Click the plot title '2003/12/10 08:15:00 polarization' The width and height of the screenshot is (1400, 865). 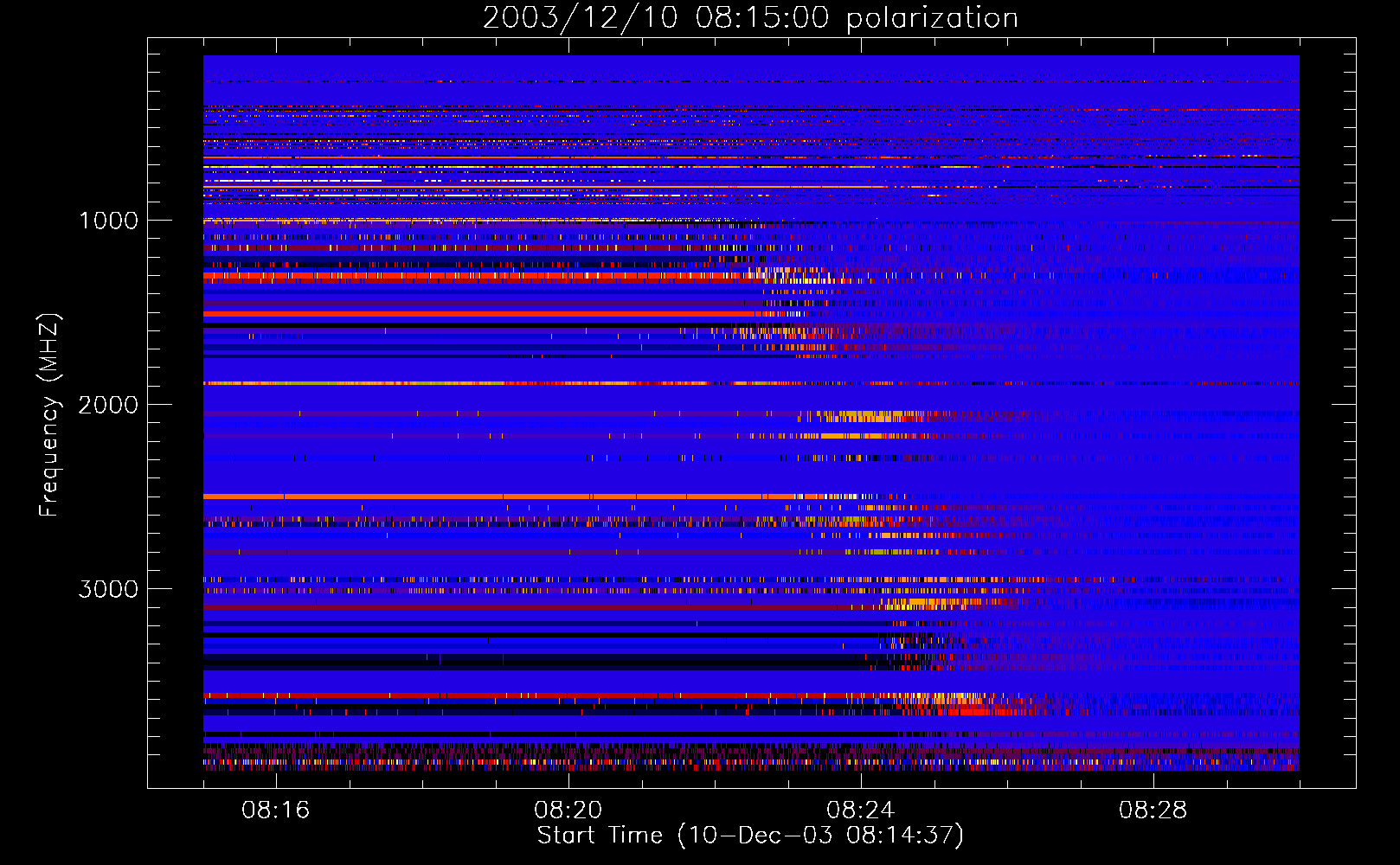(750, 18)
